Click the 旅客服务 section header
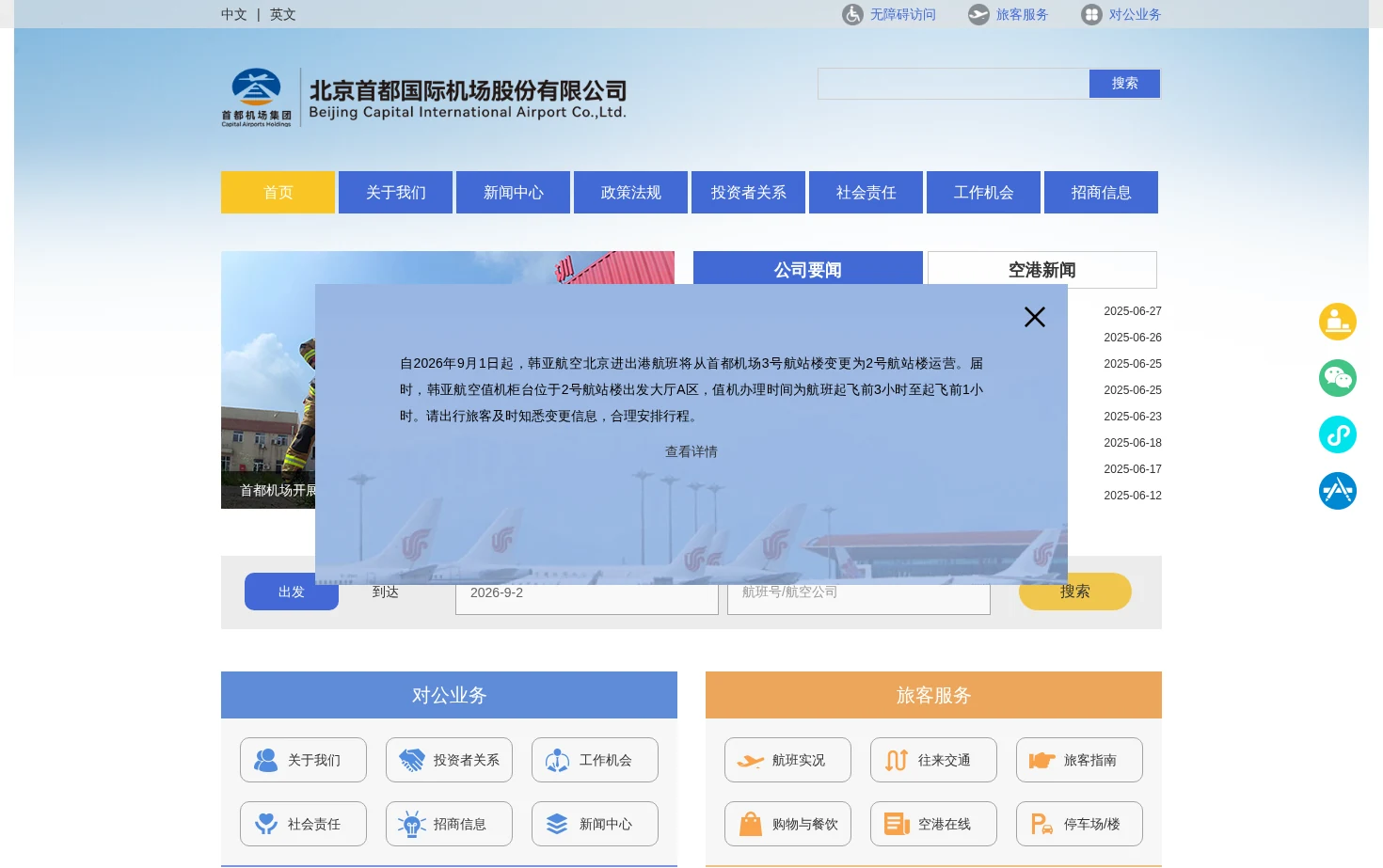Viewport: 1383px width, 868px height. [933, 695]
